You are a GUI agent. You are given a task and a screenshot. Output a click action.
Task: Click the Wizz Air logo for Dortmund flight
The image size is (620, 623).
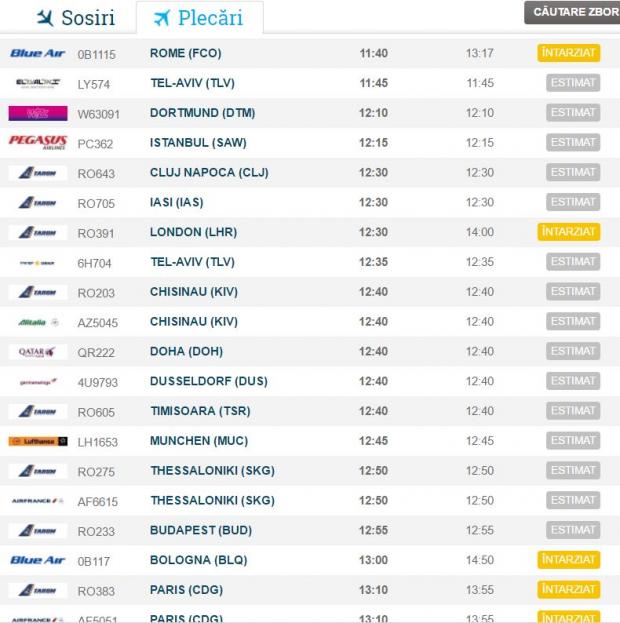click(x=38, y=113)
